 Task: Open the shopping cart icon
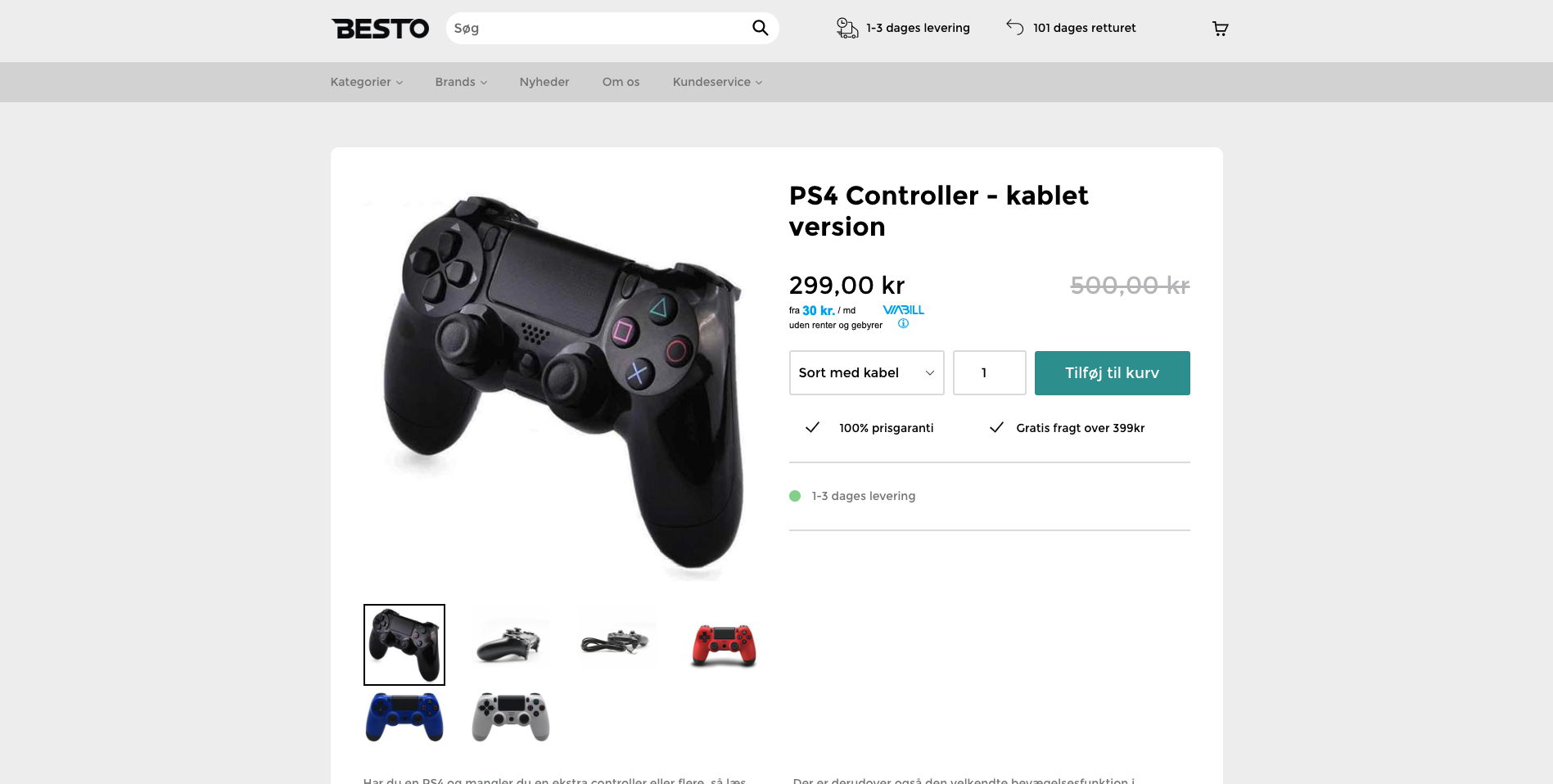pyautogui.click(x=1220, y=29)
